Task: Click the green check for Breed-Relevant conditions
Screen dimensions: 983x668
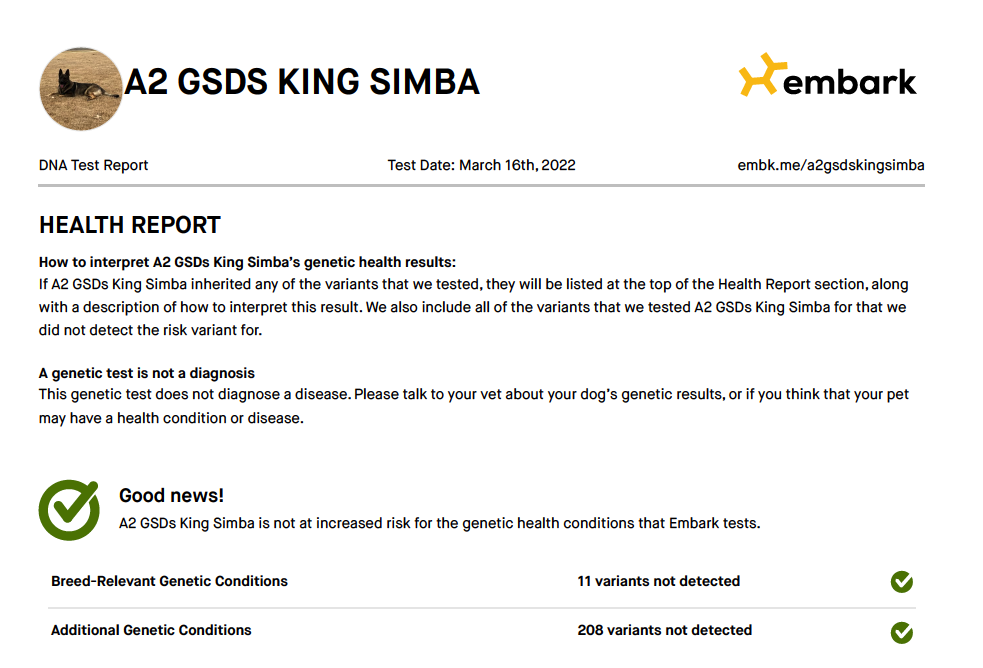Action: click(x=902, y=582)
